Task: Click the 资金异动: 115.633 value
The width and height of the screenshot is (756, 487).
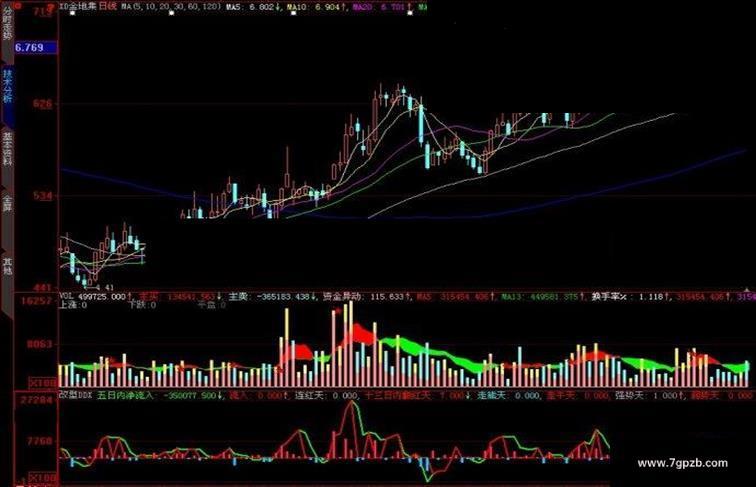Action: (x=366, y=297)
